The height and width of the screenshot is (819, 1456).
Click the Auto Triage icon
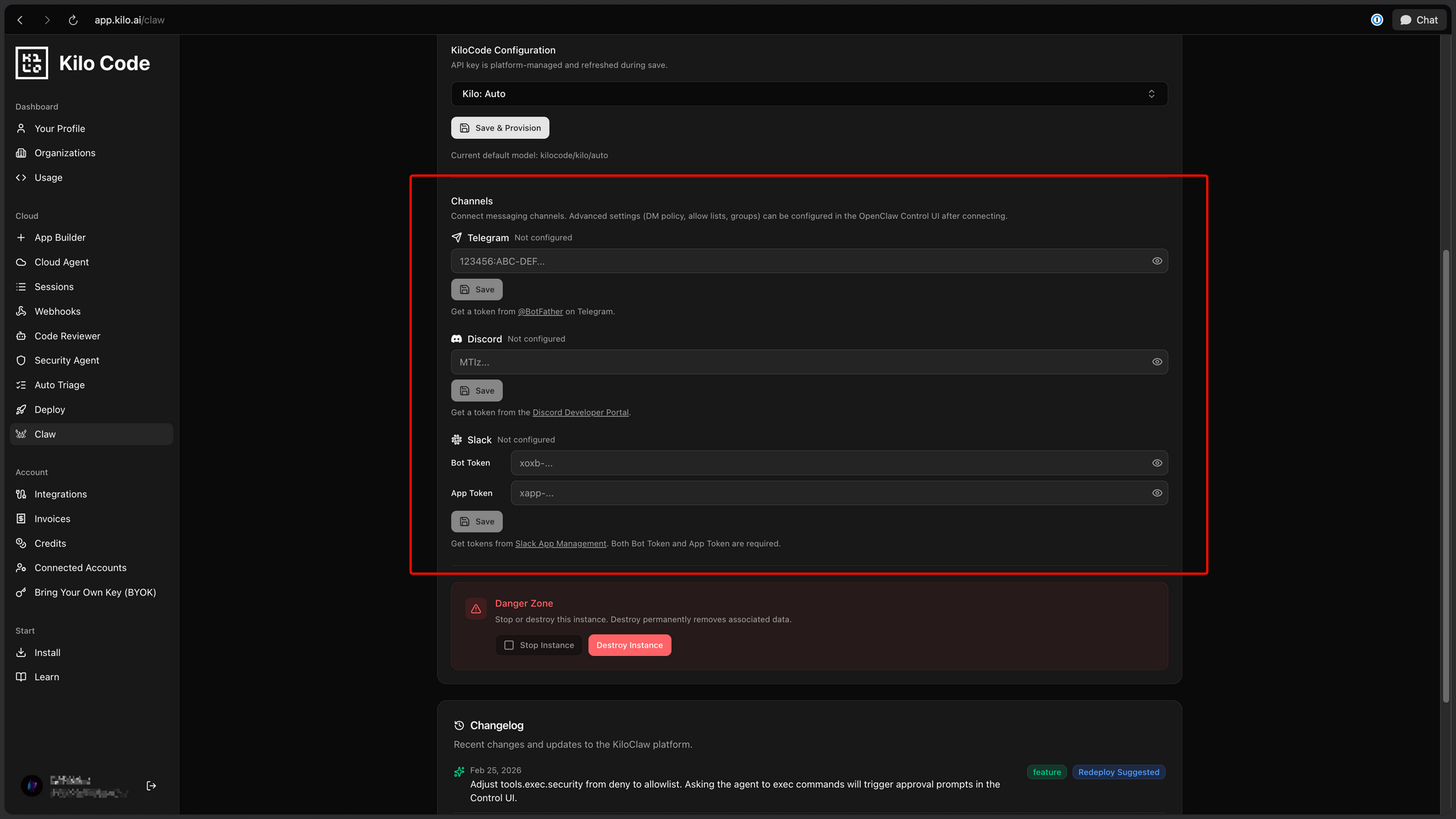pyautogui.click(x=21, y=385)
